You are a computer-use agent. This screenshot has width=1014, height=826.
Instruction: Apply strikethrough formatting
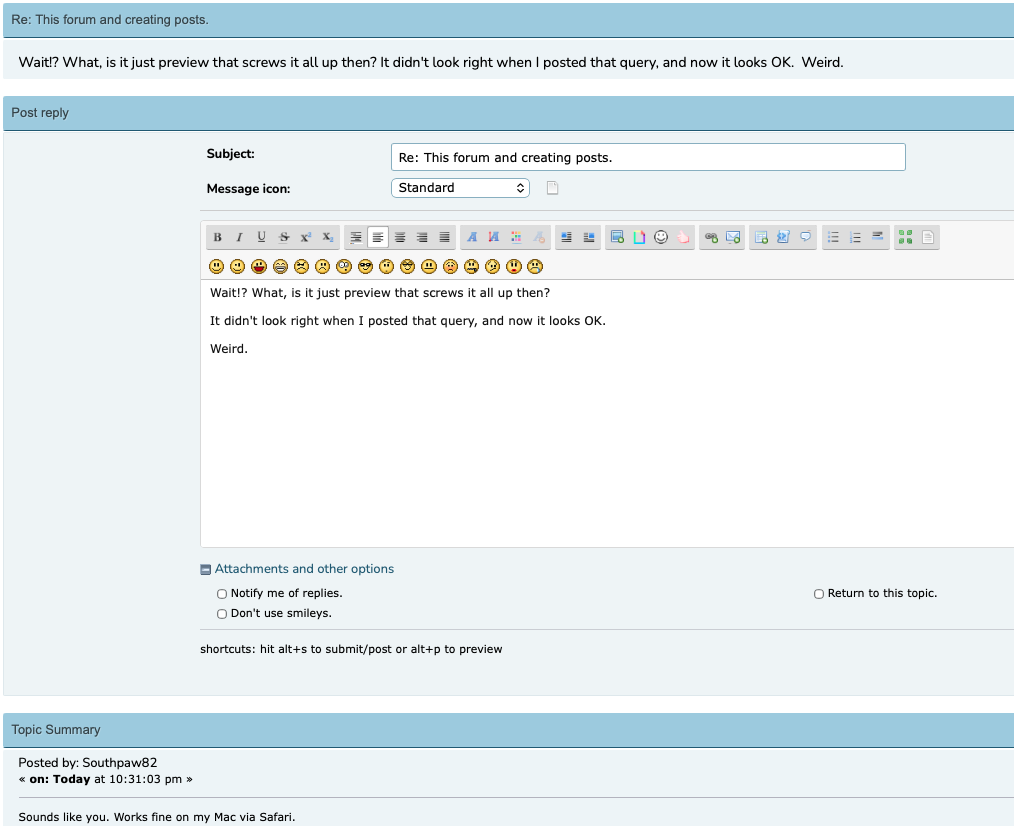[x=284, y=237]
